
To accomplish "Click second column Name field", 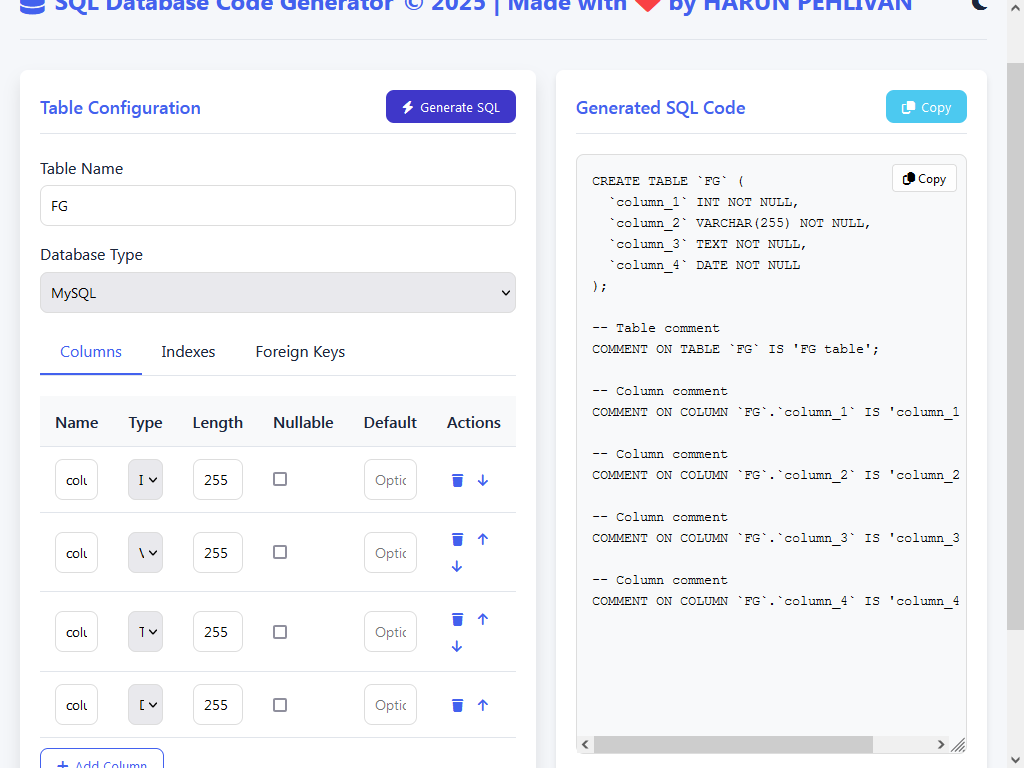I will (76, 552).
